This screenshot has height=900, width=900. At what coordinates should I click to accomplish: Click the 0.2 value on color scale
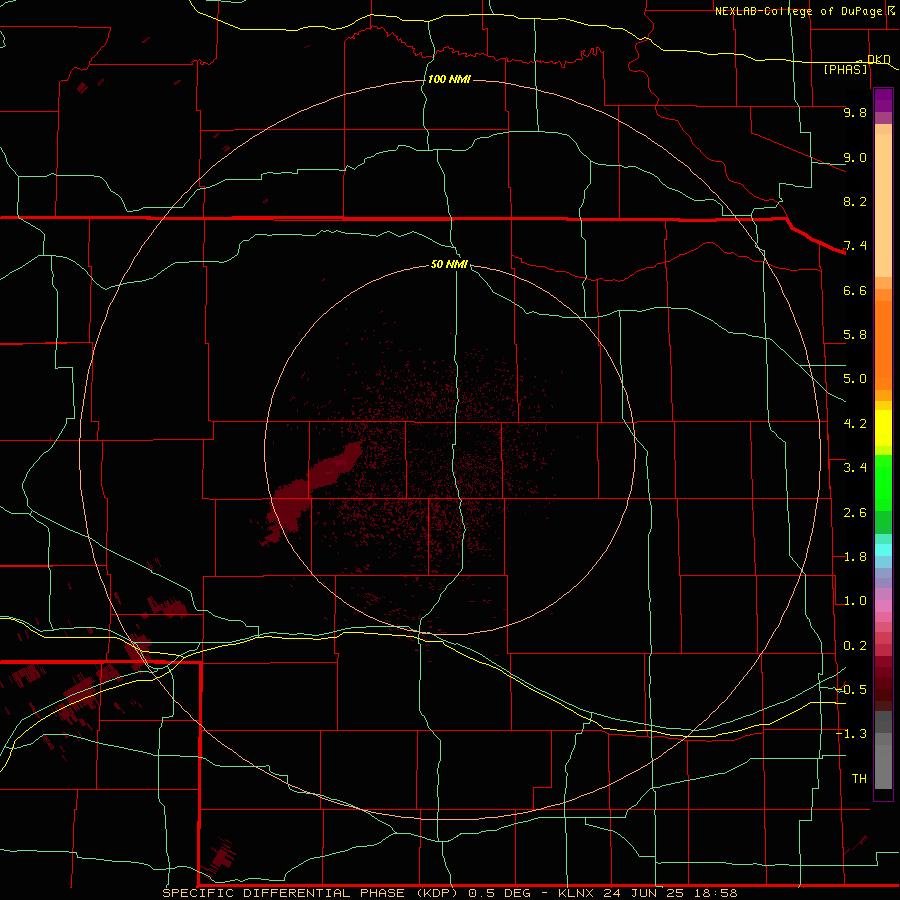(855, 646)
